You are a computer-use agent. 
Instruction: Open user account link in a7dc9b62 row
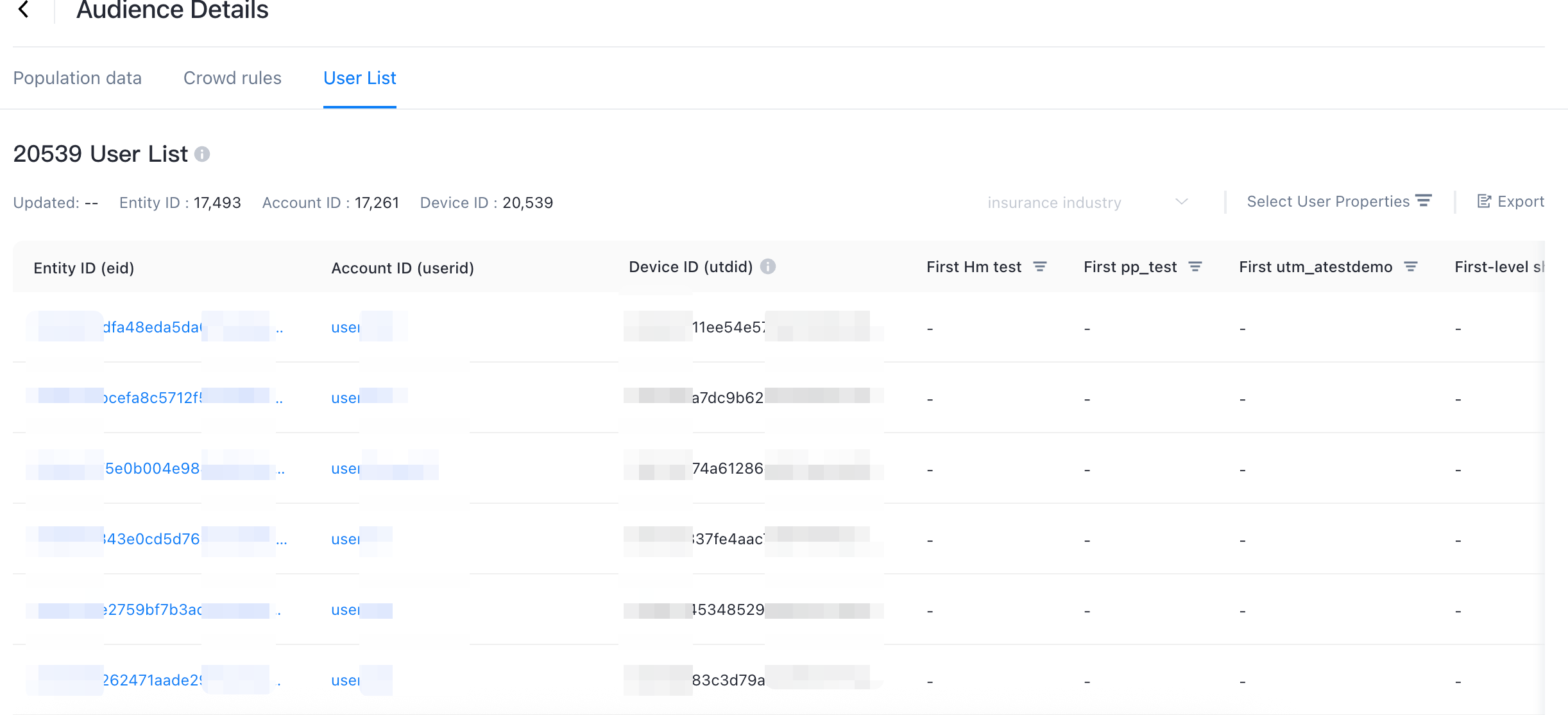tap(362, 398)
